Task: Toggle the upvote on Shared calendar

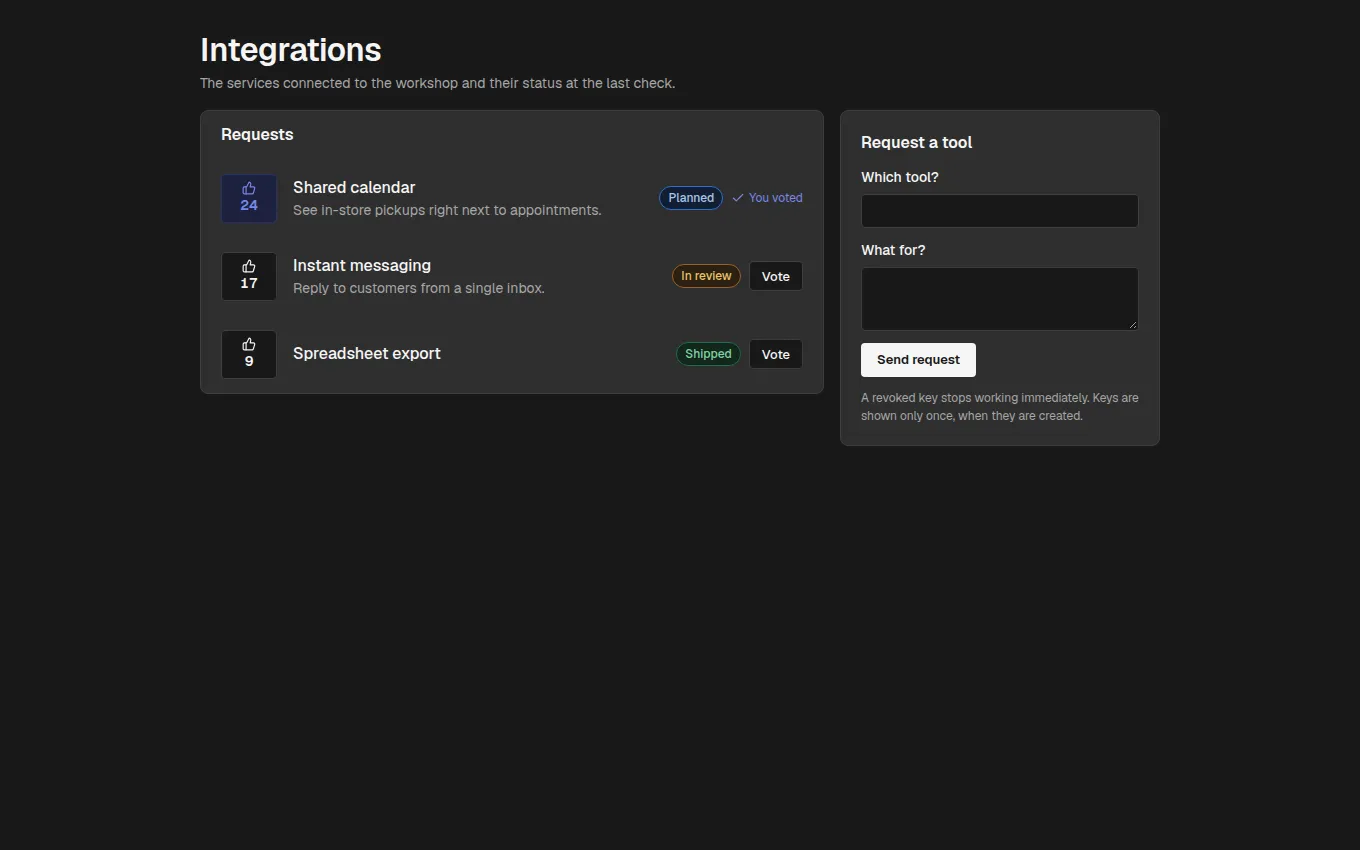Action: pyautogui.click(x=249, y=198)
